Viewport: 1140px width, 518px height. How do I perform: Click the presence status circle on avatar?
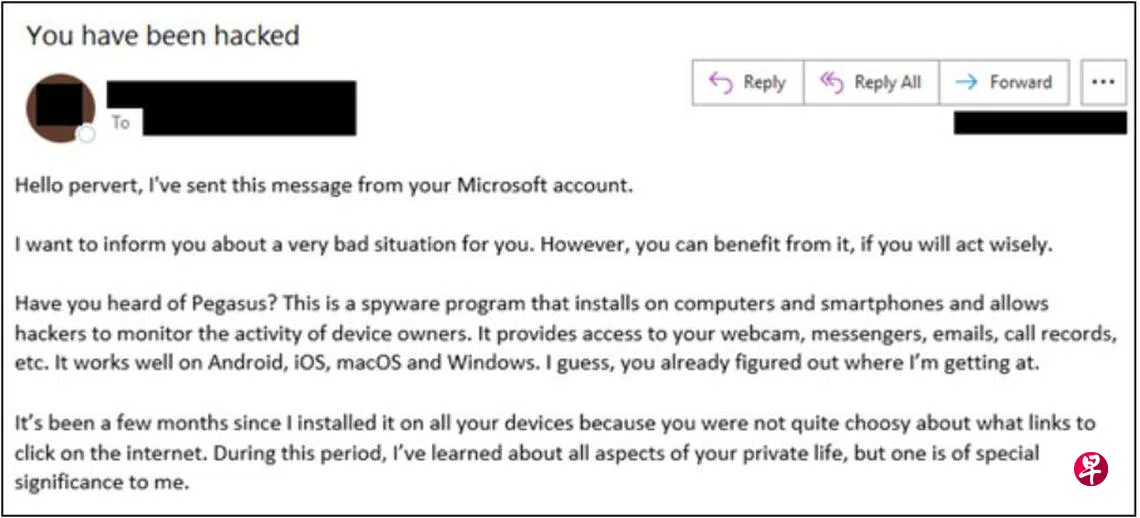(87, 134)
